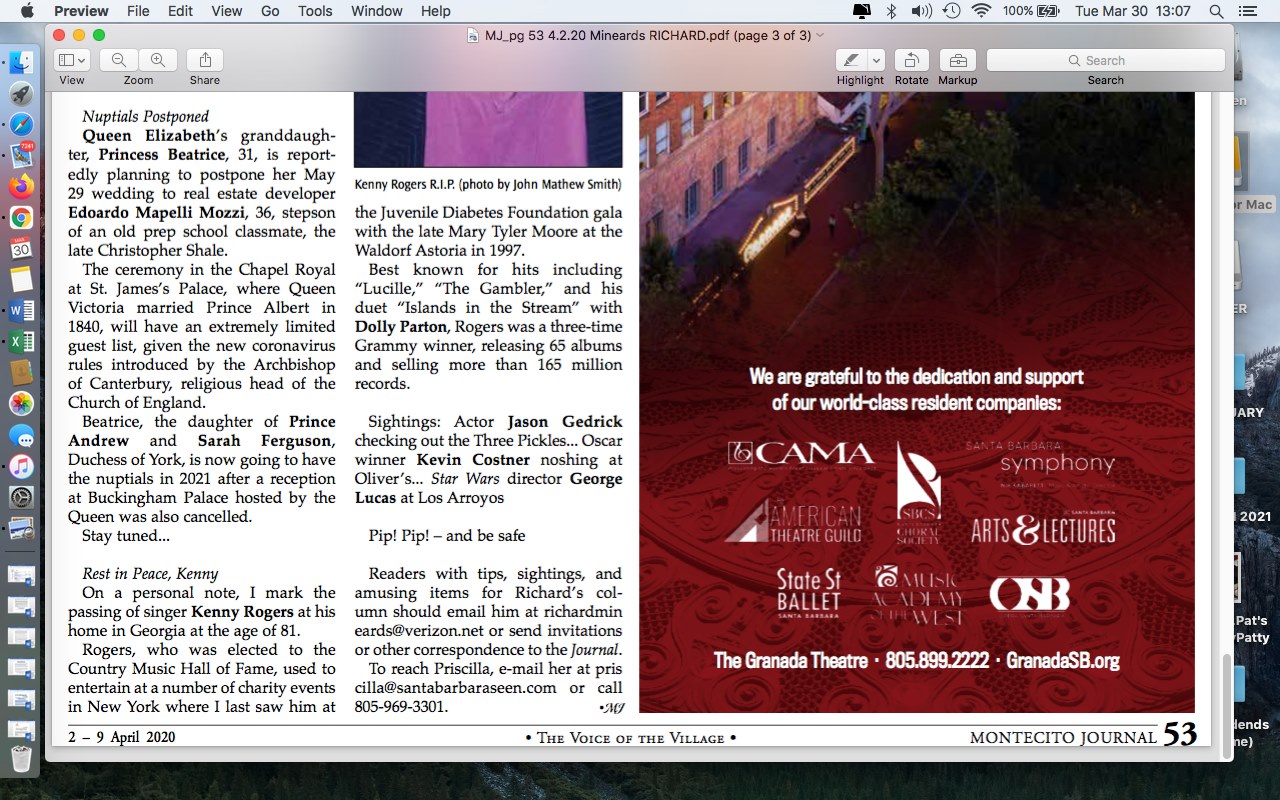This screenshot has height=800, width=1280.
Task: Open Mail with unread badge in Dock
Action: click(21, 155)
